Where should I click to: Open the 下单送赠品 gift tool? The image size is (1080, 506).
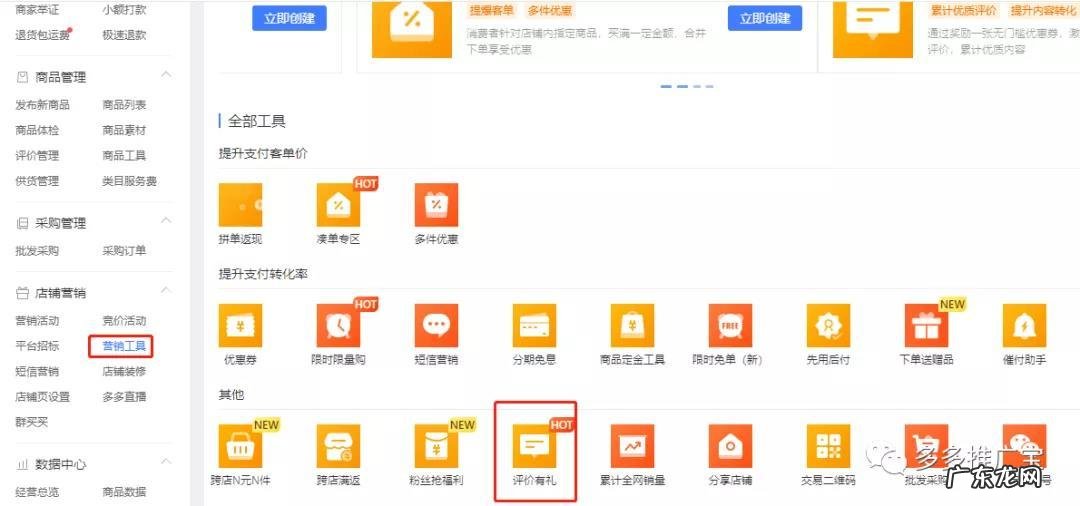tap(926, 325)
